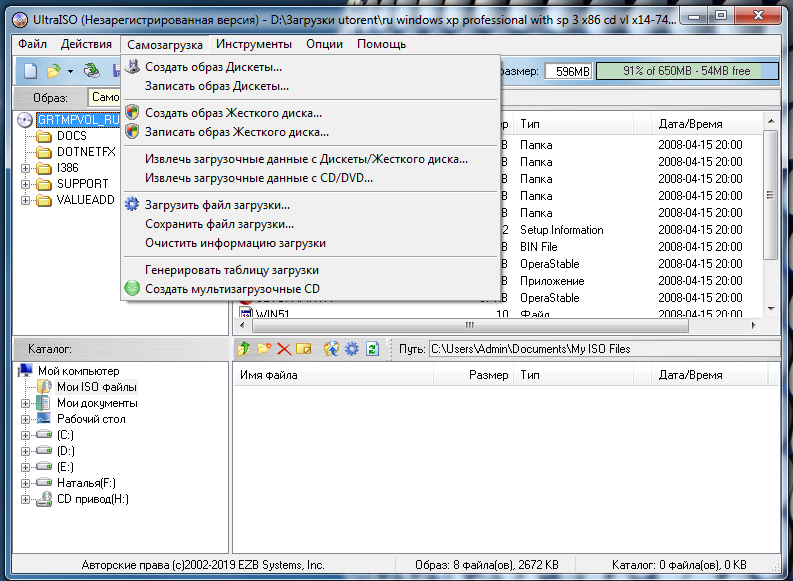
Task: Select the GRTMPVOL_RU disc root node
Action: (78, 120)
